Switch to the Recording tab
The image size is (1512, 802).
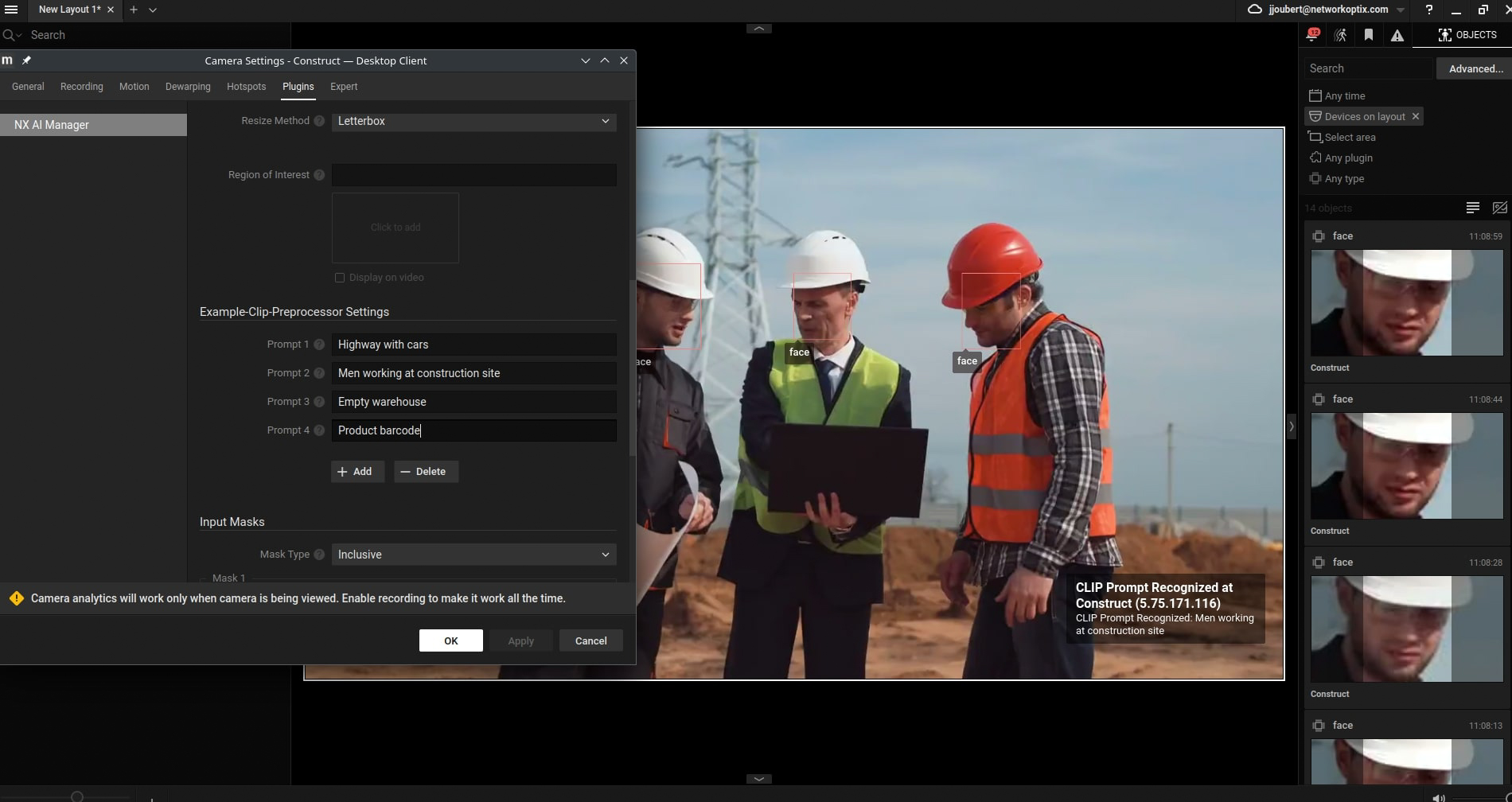pyautogui.click(x=81, y=86)
